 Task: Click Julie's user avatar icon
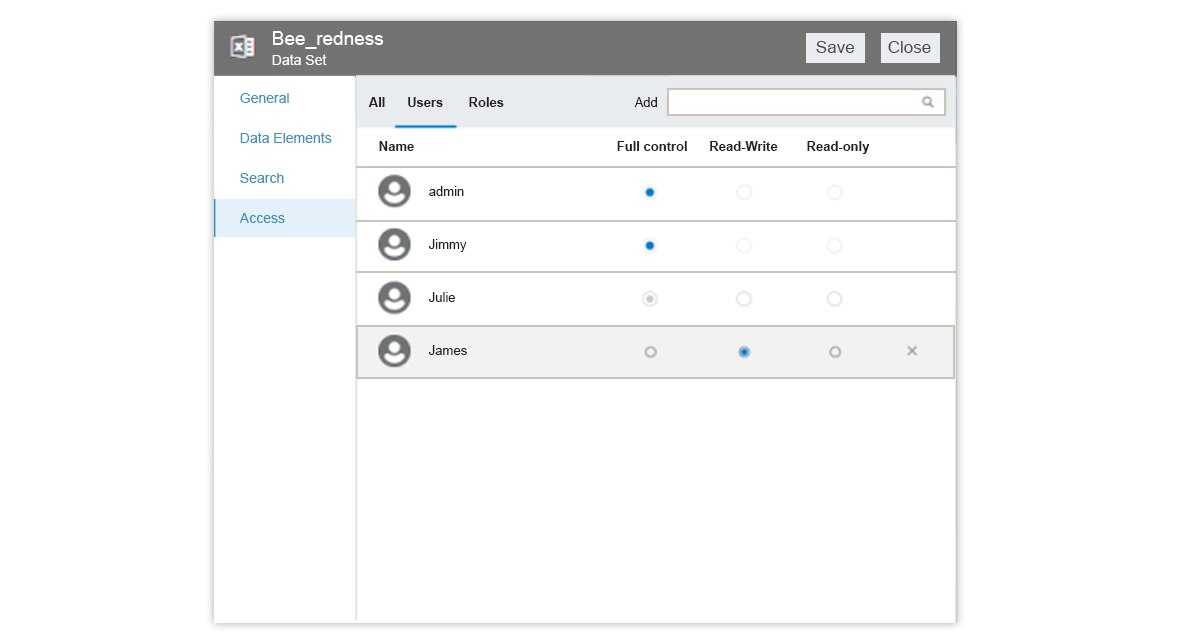coord(395,298)
